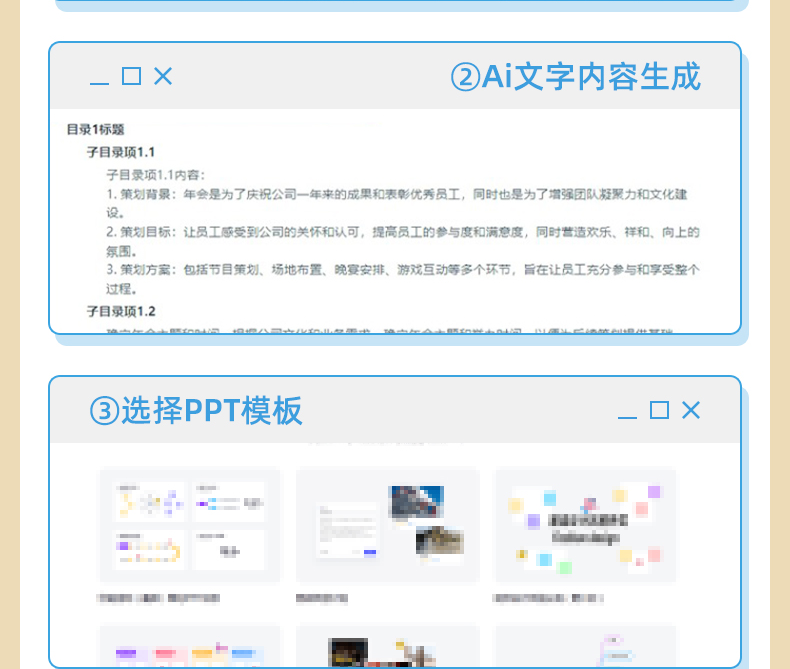Image resolution: width=790 pixels, height=669 pixels.
Task: Close the 选择PPT模板 window
Action: pos(691,410)
